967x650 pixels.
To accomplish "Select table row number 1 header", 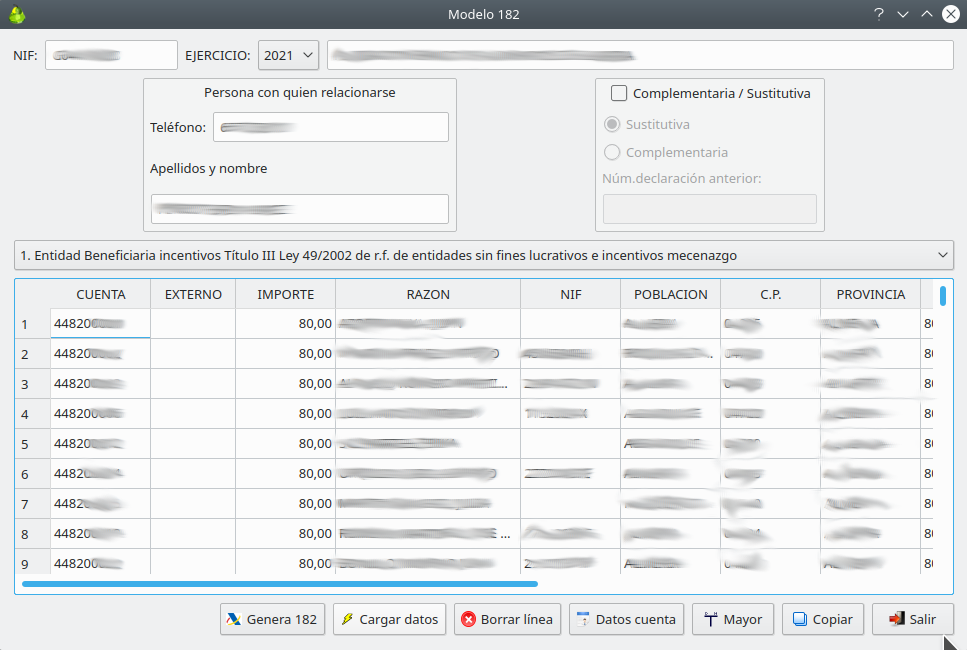I will pos(33,324).
